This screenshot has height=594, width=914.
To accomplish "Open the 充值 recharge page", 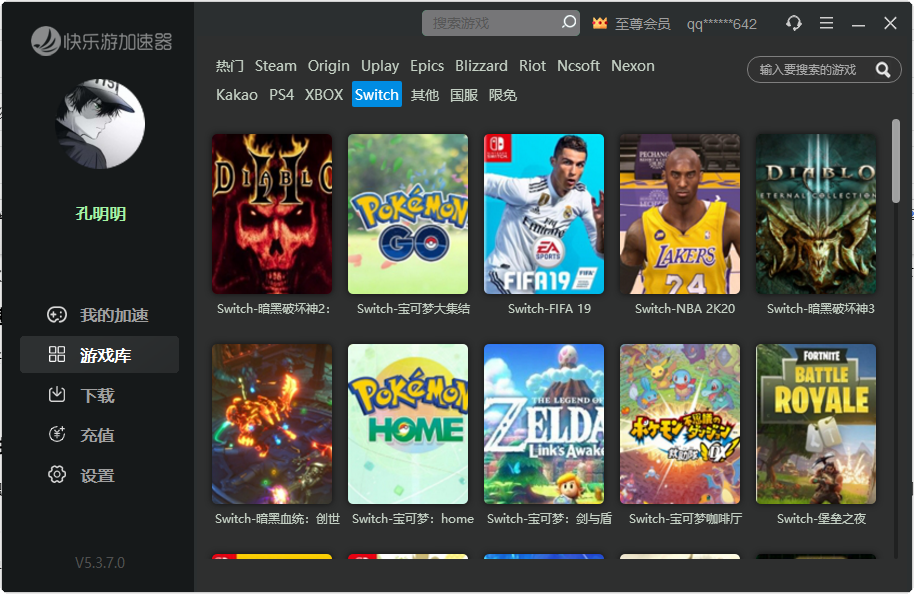I will click(99, 434).
